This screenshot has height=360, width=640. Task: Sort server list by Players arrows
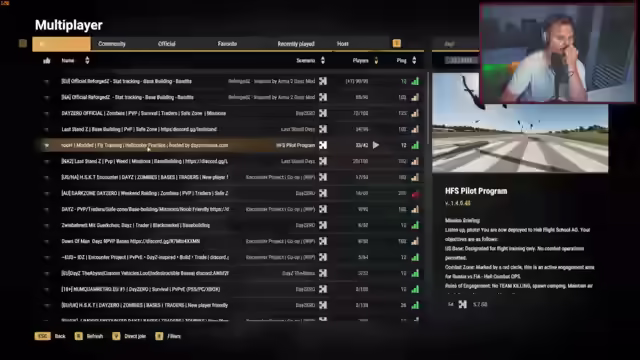376,60
